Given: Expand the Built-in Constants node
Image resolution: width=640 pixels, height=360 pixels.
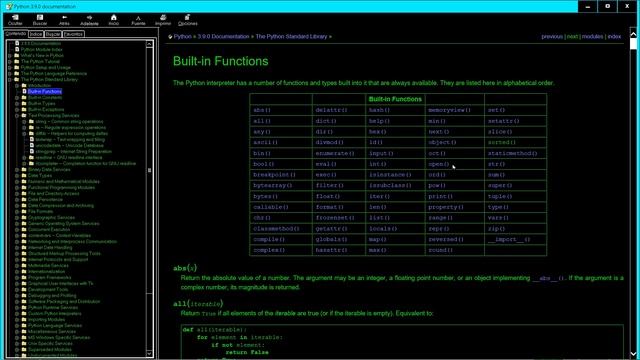Looking at the screenshot, I should pyautogui.click(x=17, y=98).
